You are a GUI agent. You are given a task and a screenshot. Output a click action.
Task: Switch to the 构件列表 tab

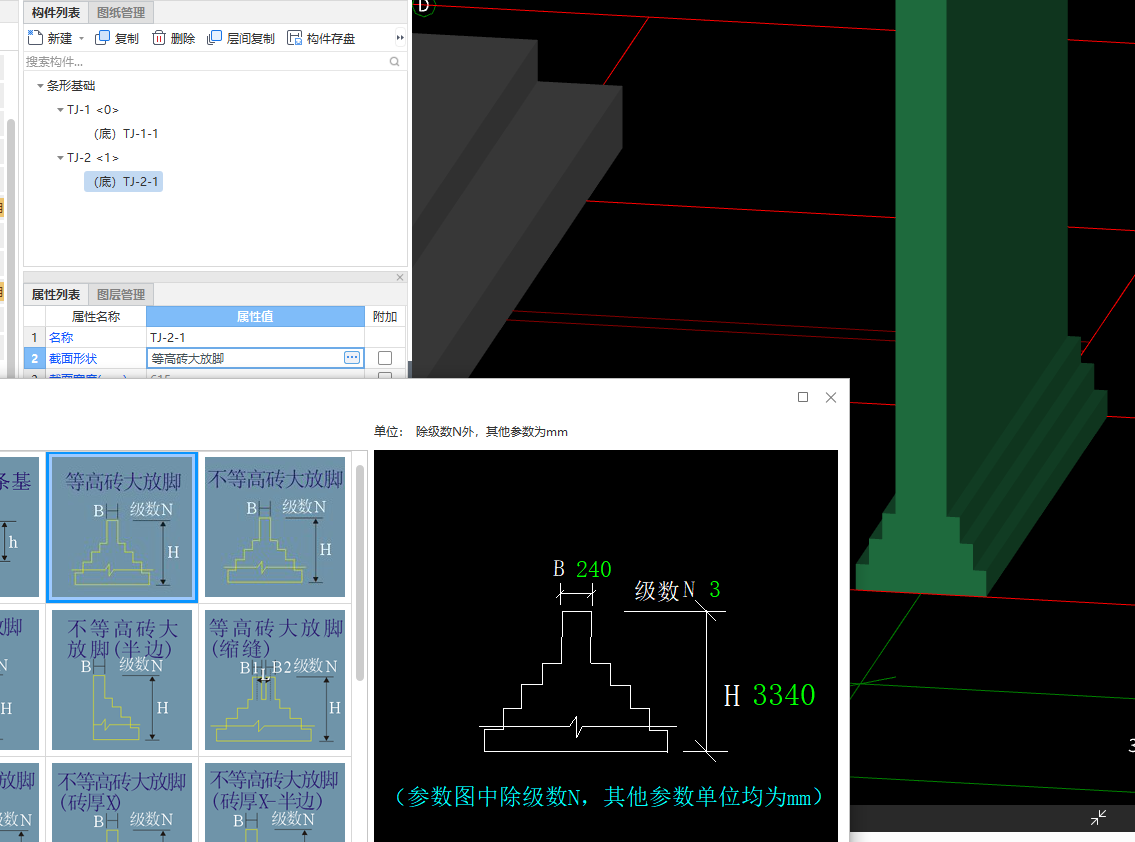point(56,12)
